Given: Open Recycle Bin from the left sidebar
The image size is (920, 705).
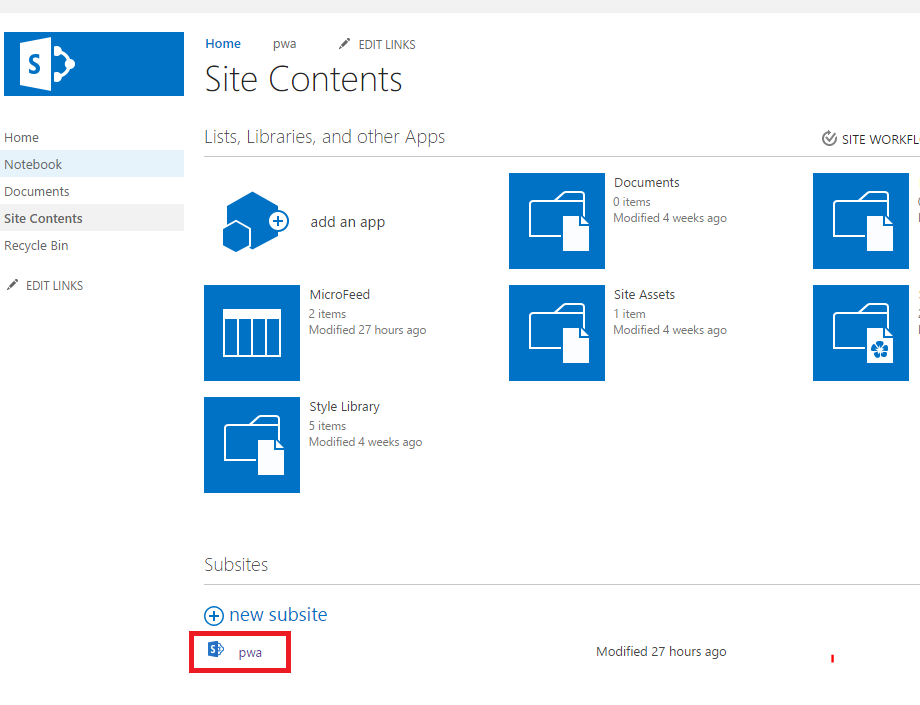Looking at the screenshot, I should pos(36,245).
